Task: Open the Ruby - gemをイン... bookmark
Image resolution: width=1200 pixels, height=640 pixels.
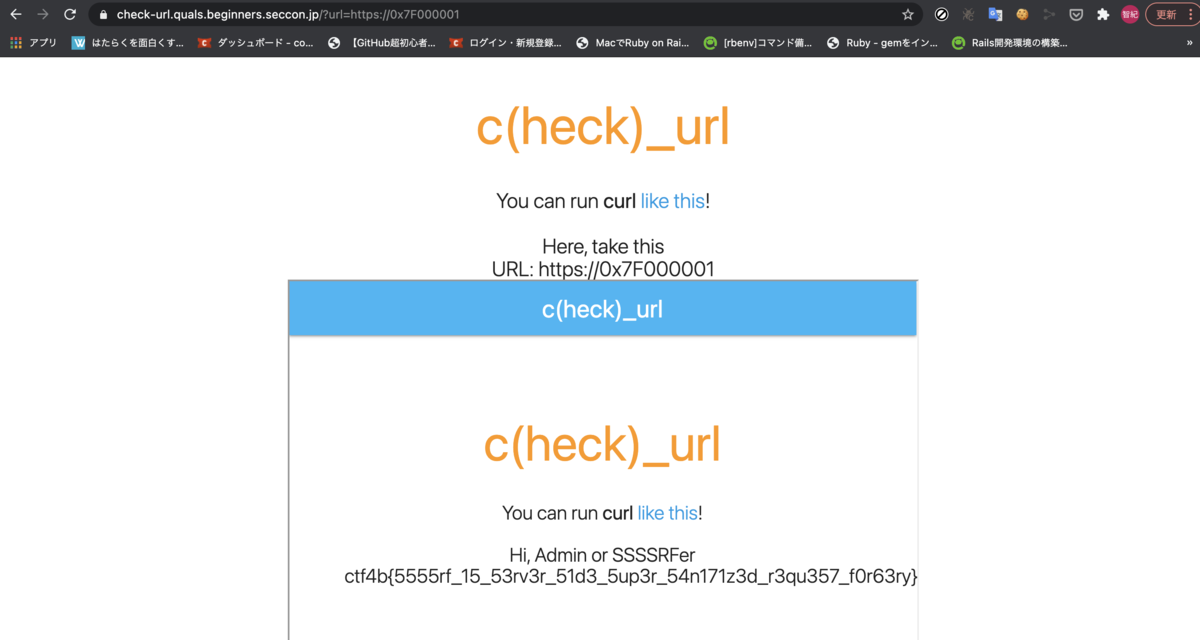Action: 882,43
